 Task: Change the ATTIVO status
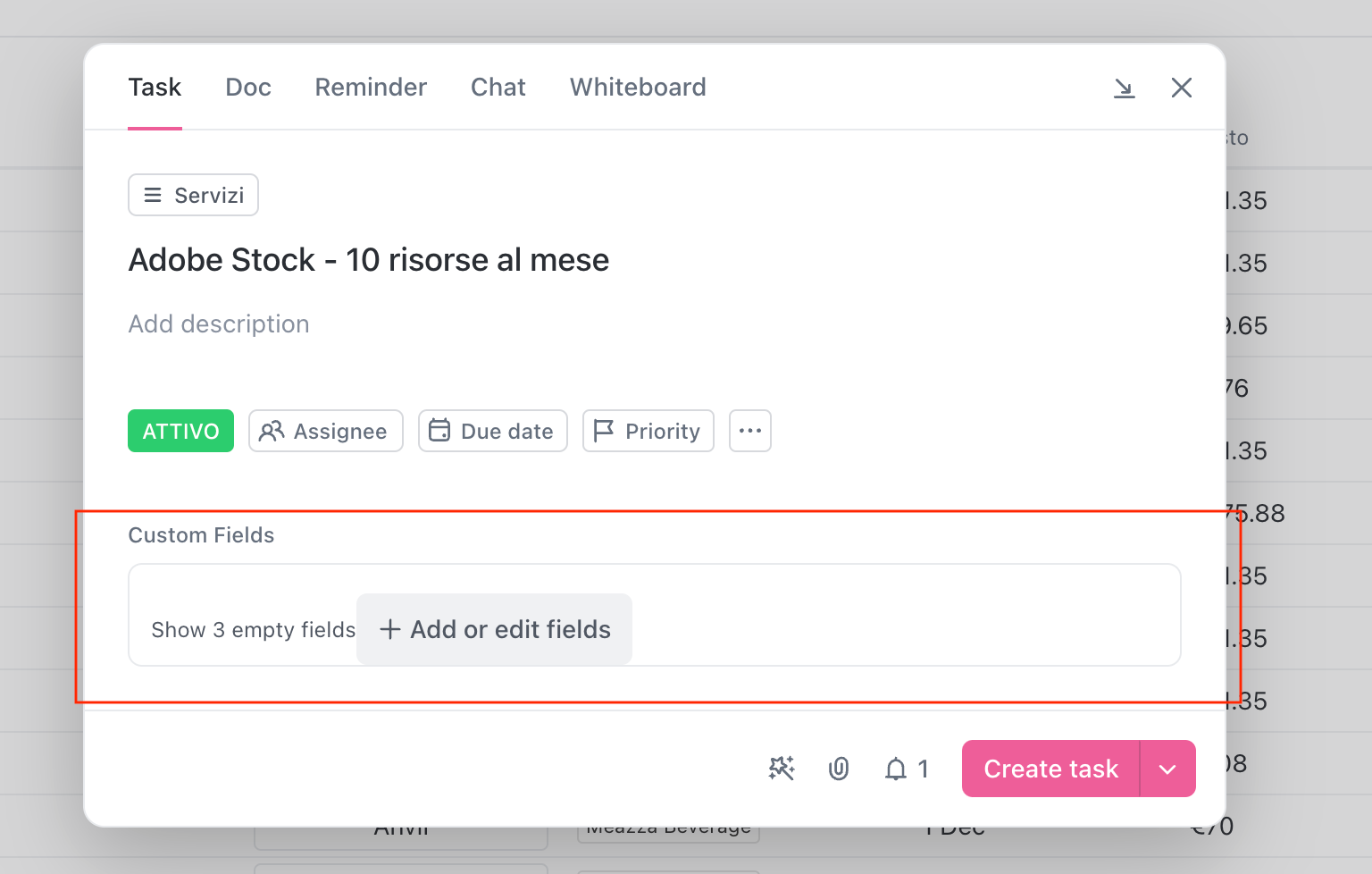[180, 431]
